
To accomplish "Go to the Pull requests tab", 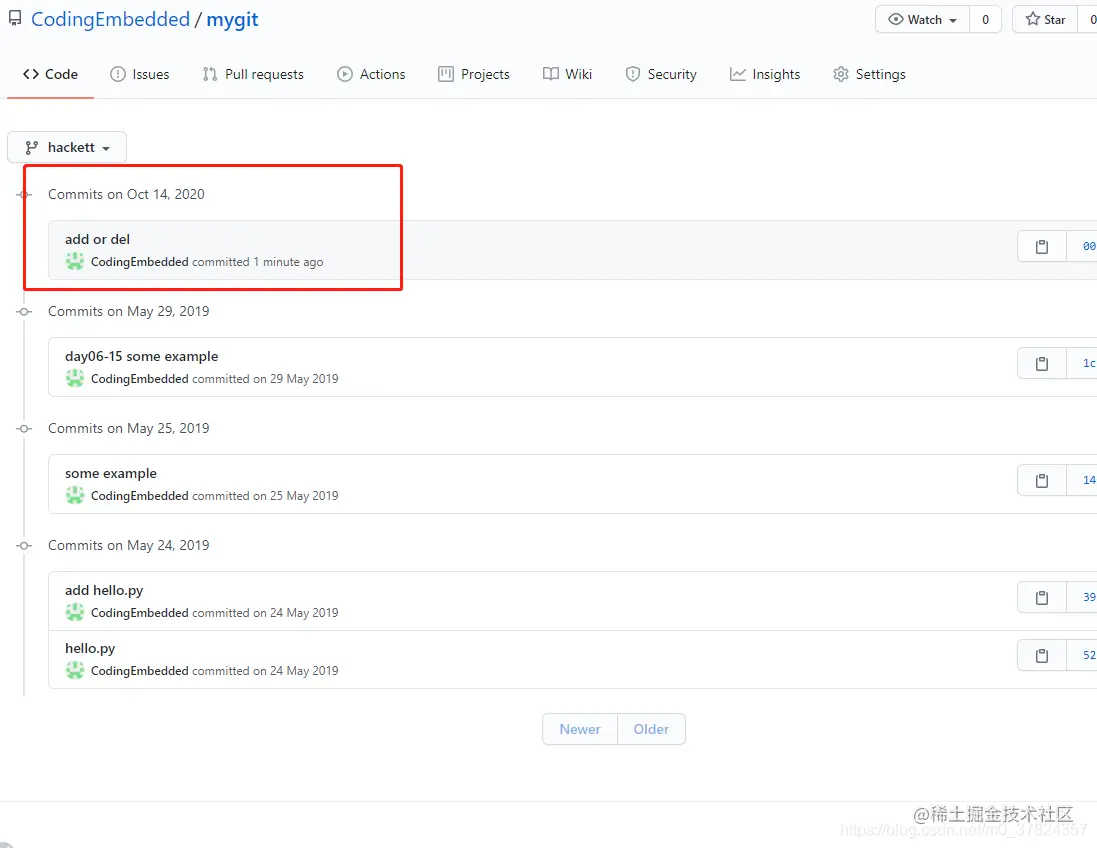I will pos(253,74).
